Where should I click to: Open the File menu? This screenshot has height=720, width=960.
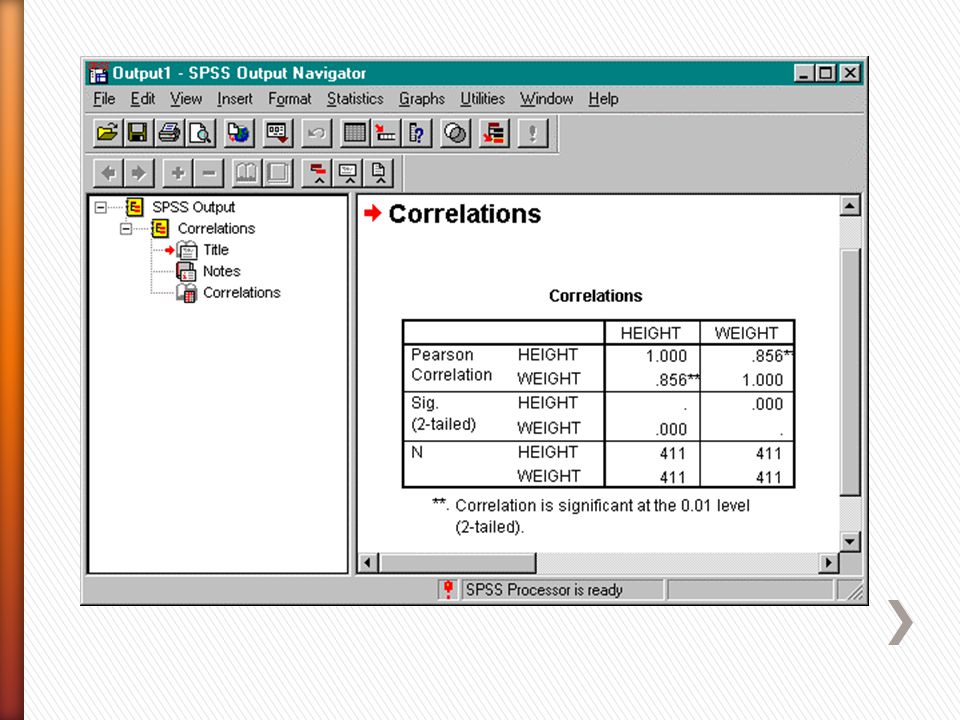coord(104,99)
